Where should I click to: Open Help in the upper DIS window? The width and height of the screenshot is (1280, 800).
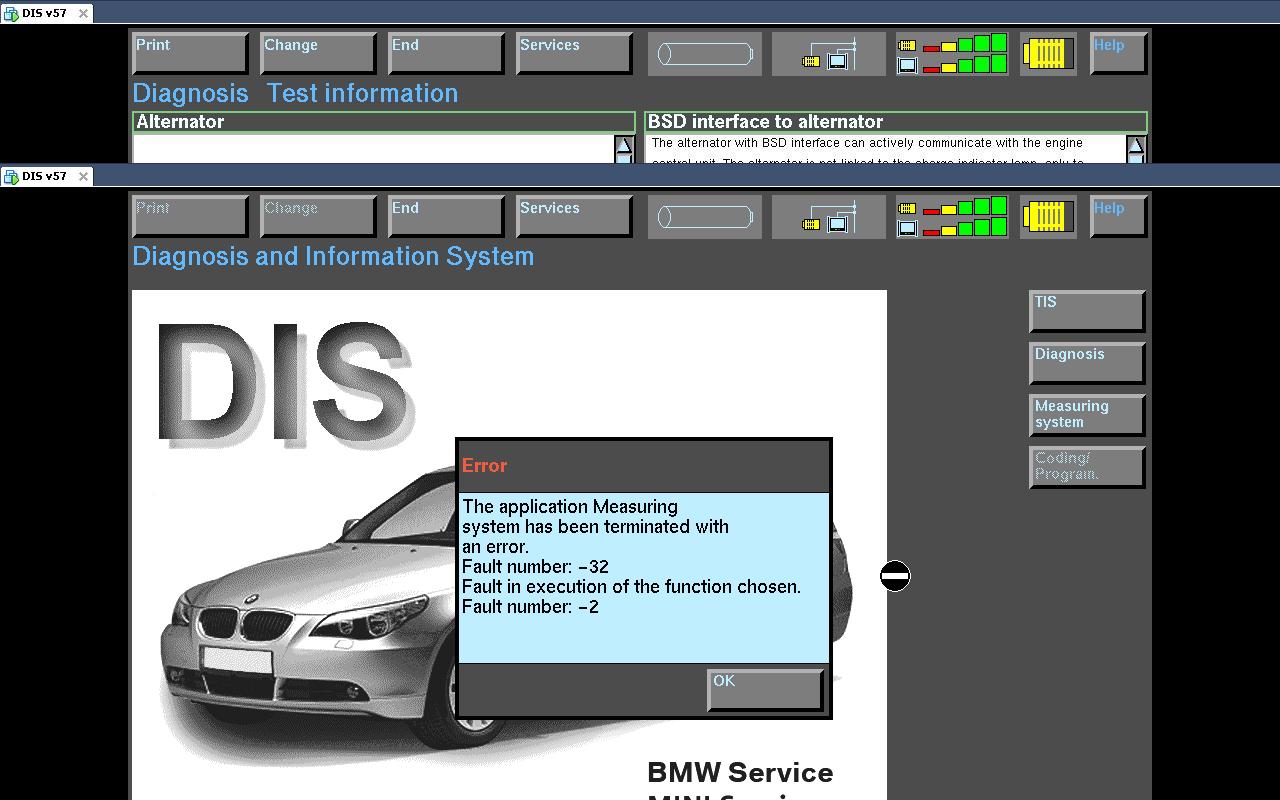tap(1118, 54)
